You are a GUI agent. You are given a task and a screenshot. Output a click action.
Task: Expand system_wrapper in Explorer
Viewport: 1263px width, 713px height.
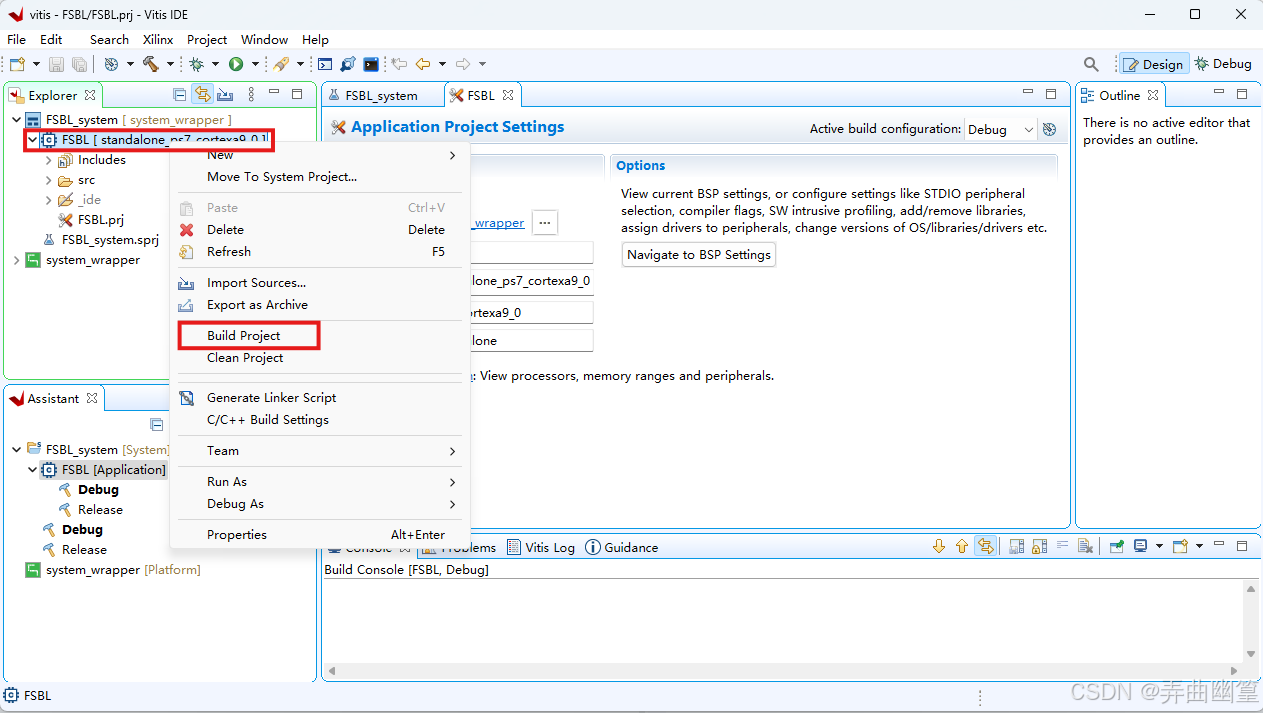pyautogui.click(x=17, y=260)
